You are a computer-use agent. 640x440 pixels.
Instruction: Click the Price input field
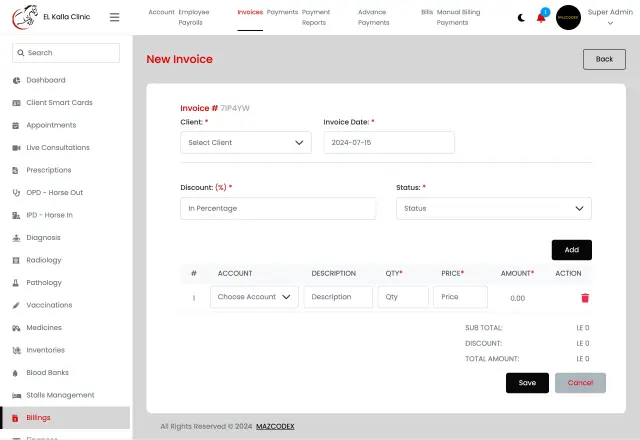[460, 297]
